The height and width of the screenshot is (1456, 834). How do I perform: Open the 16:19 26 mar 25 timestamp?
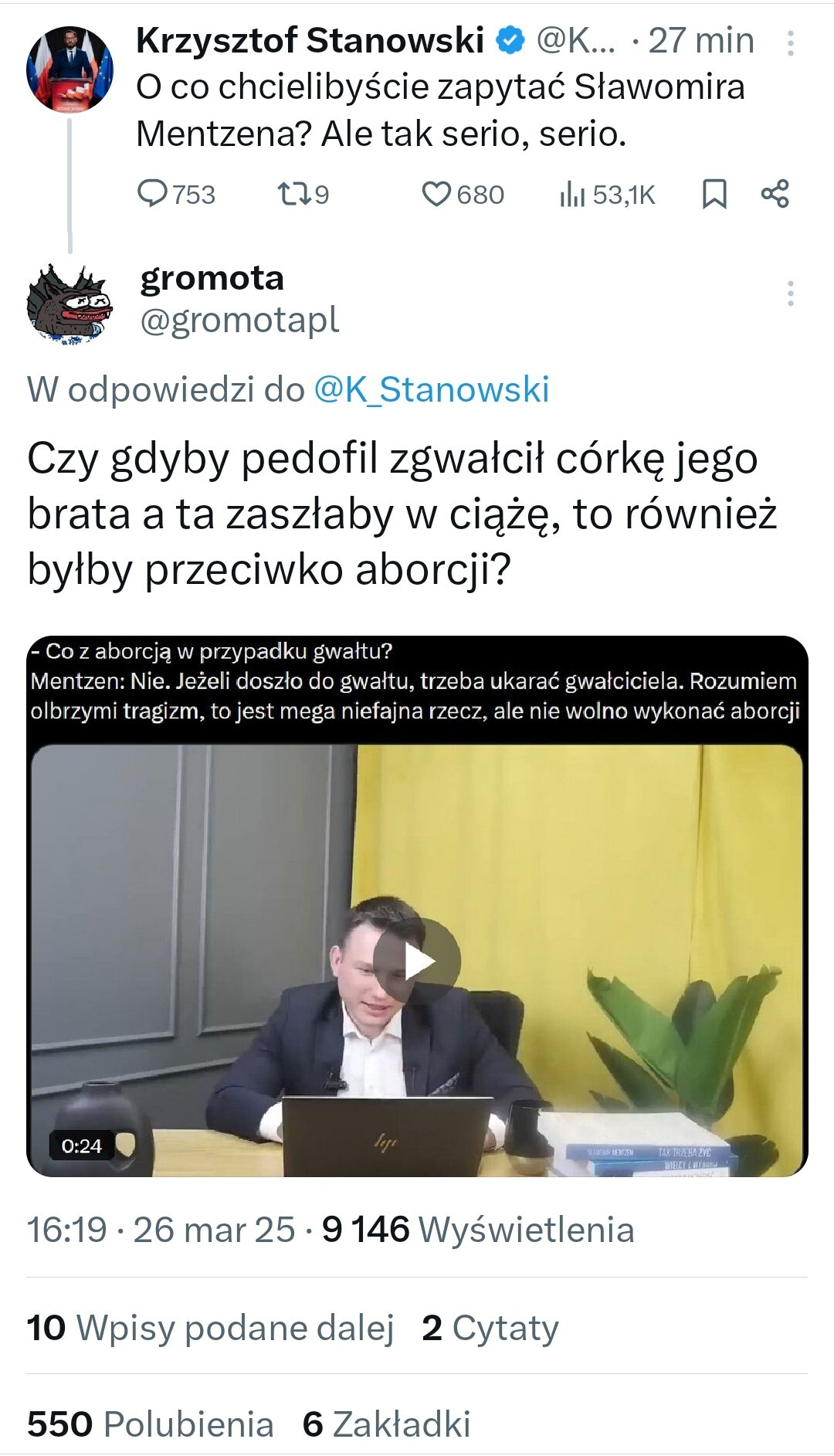(x=161, y=1230)
